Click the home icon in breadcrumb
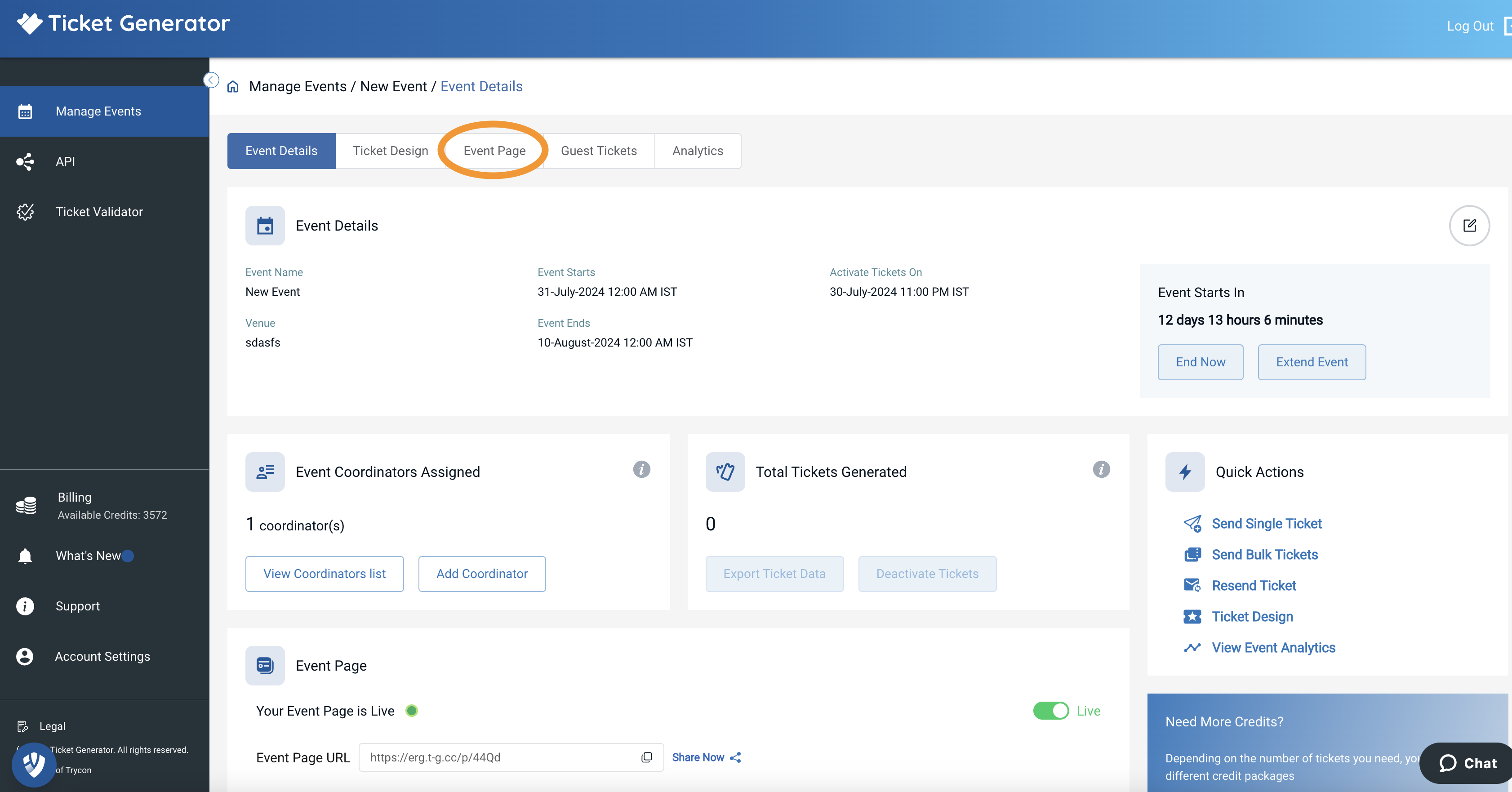The image size is (1512, 792). [x=233, y=87]
